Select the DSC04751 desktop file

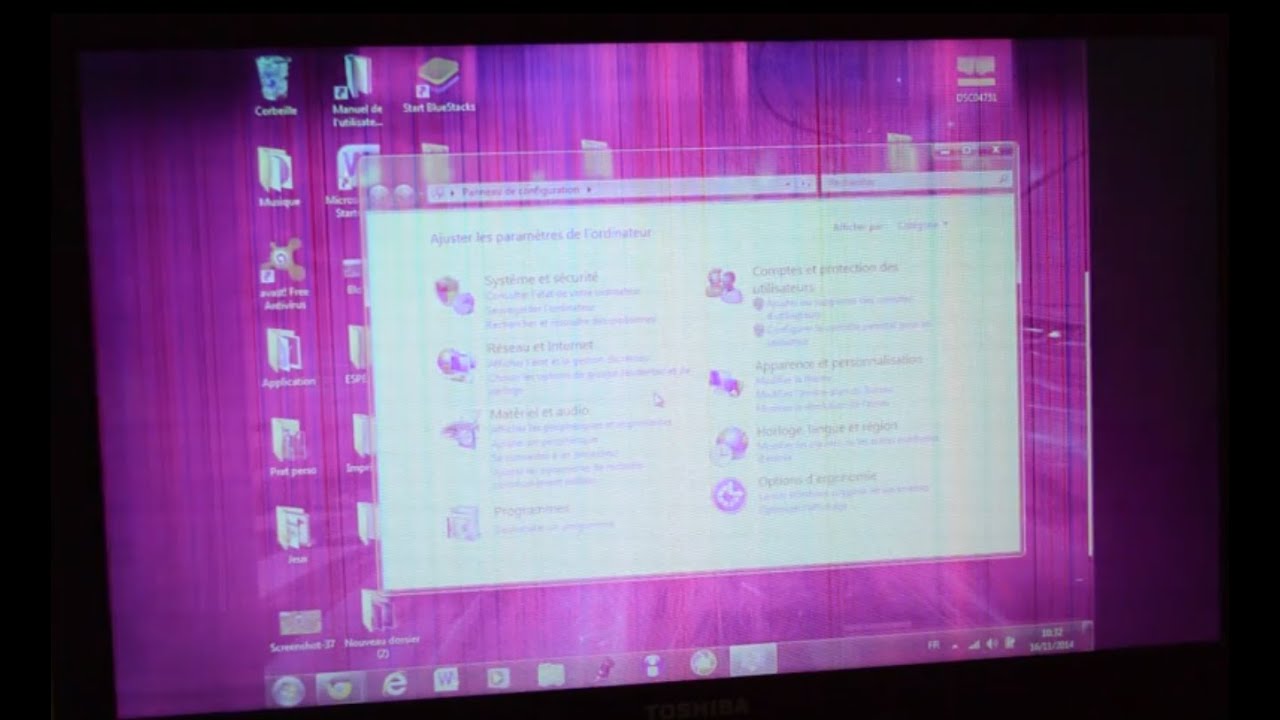click(x=977, y=80)
